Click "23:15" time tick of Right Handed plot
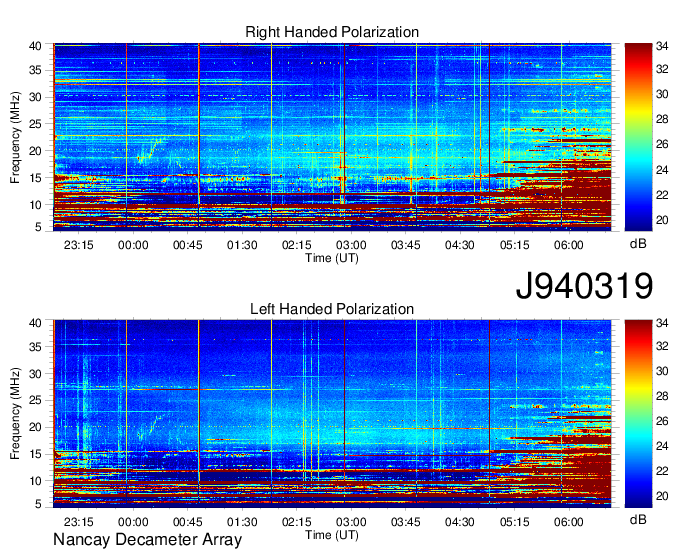This screenshot has width=680, height=552. tap(78, 245)
